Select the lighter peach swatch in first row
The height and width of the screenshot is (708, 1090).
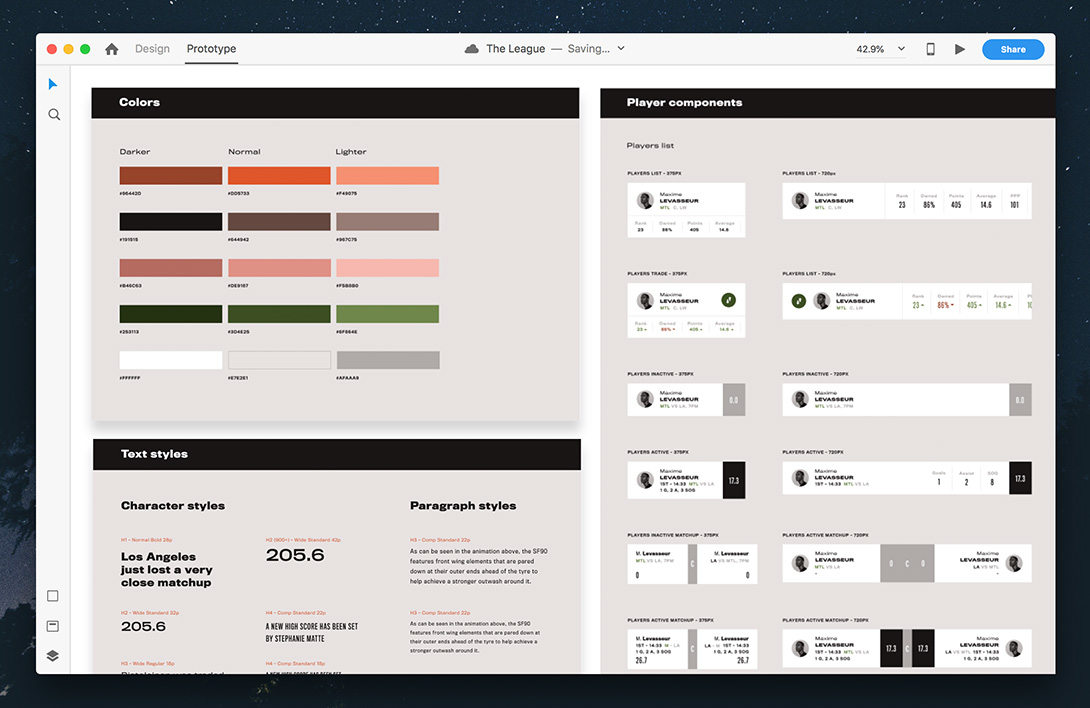click(388, 175)
